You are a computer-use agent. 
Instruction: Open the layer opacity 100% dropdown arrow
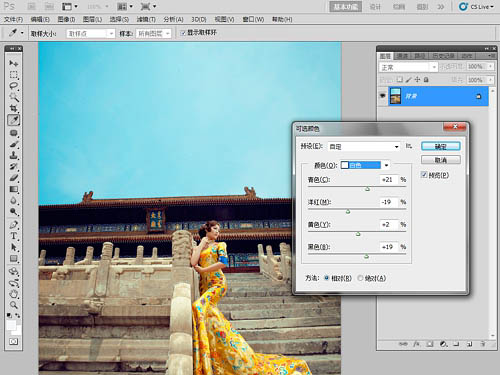click(491, 67)
